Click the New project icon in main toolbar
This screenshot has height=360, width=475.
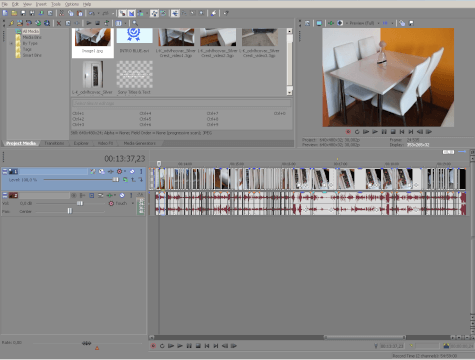coord(5,13)
